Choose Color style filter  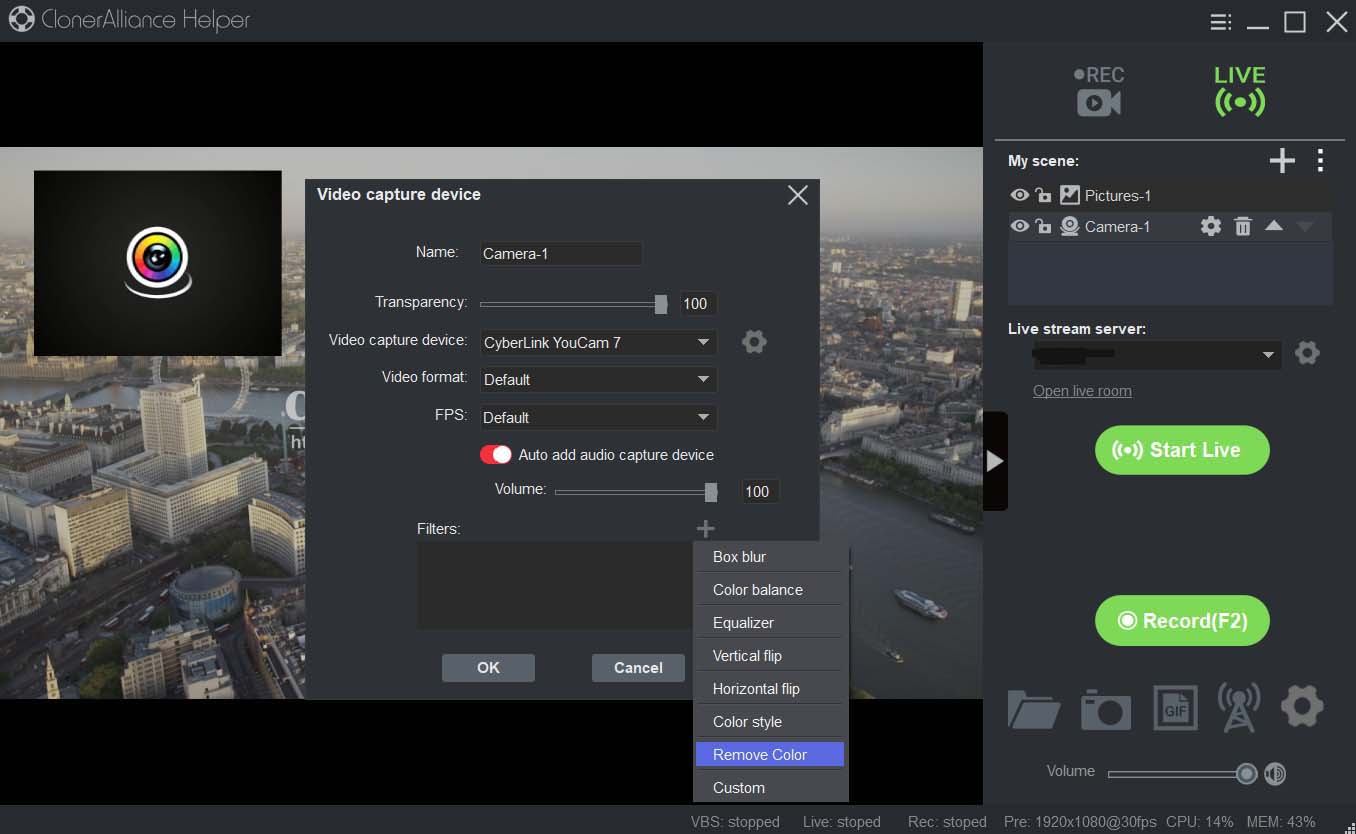769,722
